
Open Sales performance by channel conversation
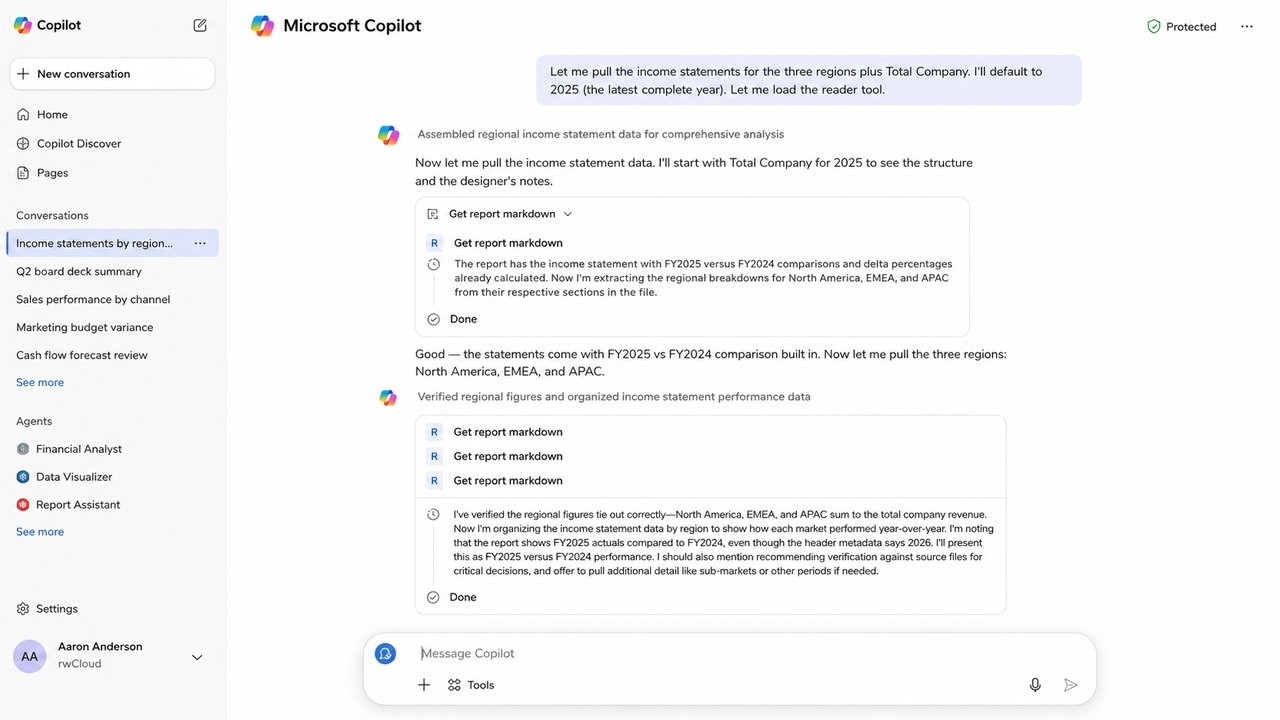click(93, 299)
